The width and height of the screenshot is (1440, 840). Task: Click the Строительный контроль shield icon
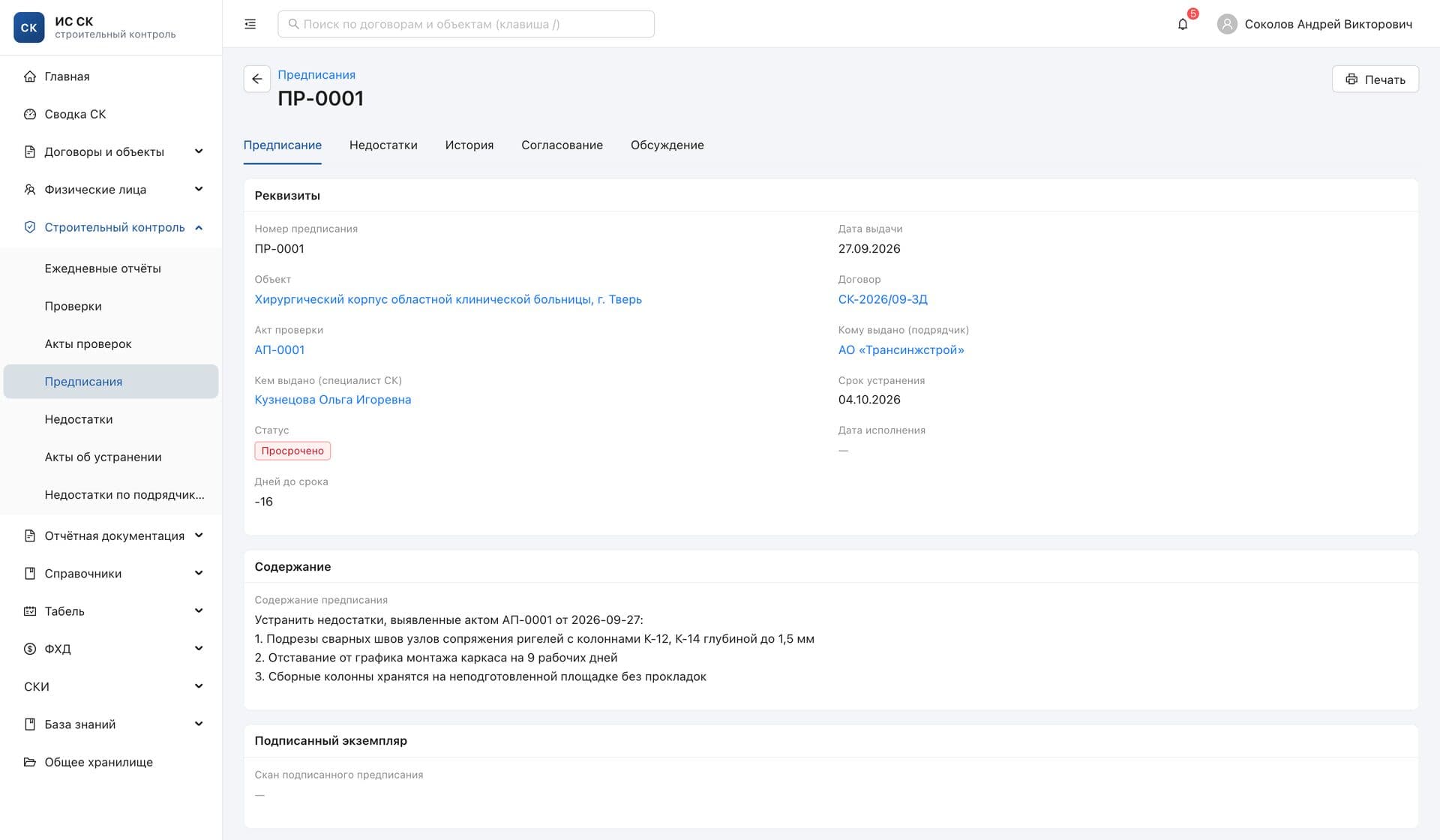point(30,227)
